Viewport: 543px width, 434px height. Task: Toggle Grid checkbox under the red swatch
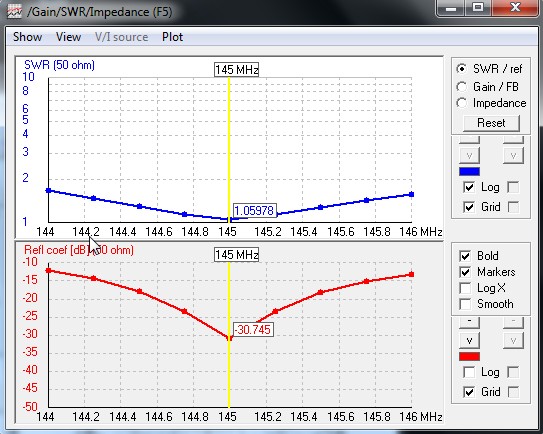pos(469,392)
